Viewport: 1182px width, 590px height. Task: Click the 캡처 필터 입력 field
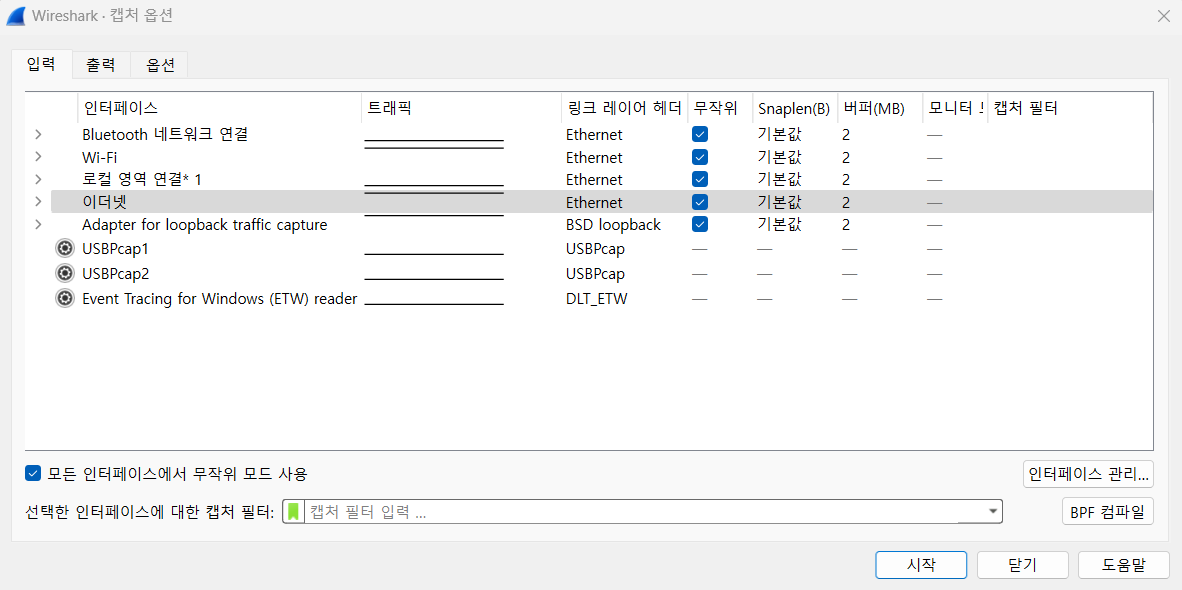[645, 512]
